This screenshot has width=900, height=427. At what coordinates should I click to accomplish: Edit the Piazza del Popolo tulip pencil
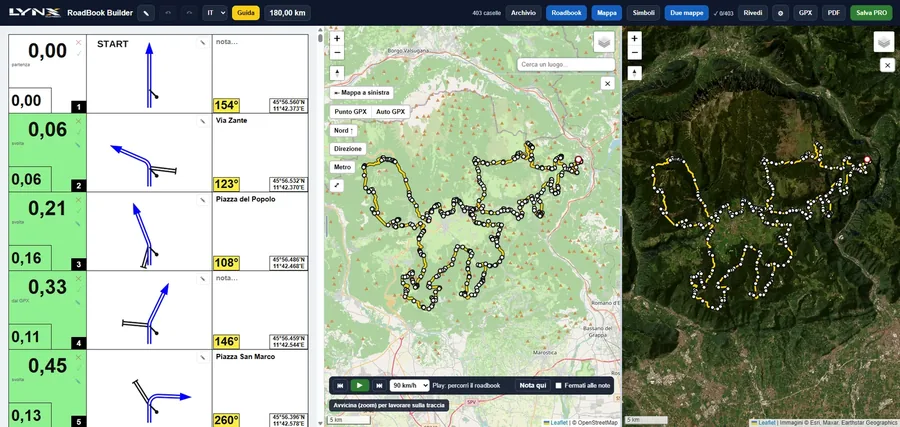(202, 200)
